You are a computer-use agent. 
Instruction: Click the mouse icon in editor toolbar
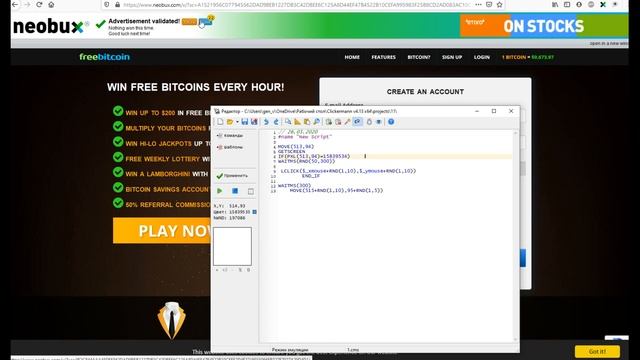click(369, 122)
